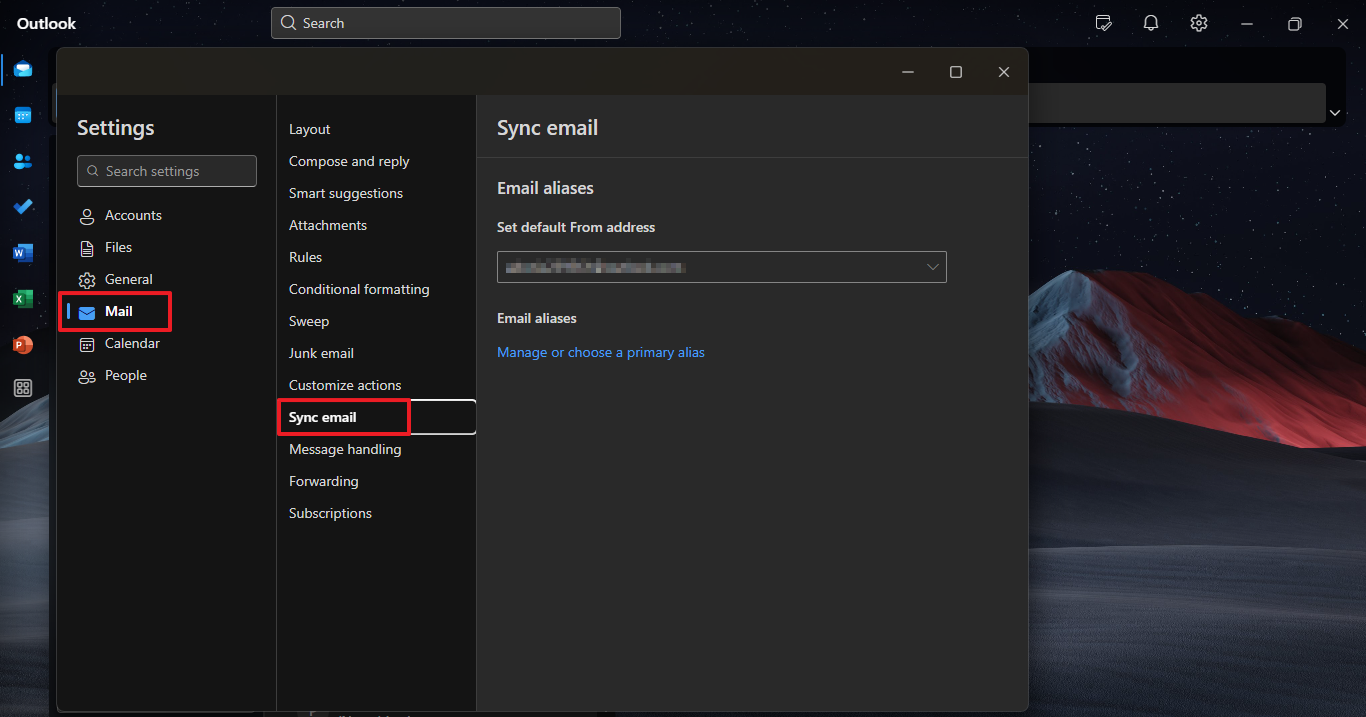Viewport: 1366px width, 717px height.
Task: Open the notifications bell
Action: 1150,22
